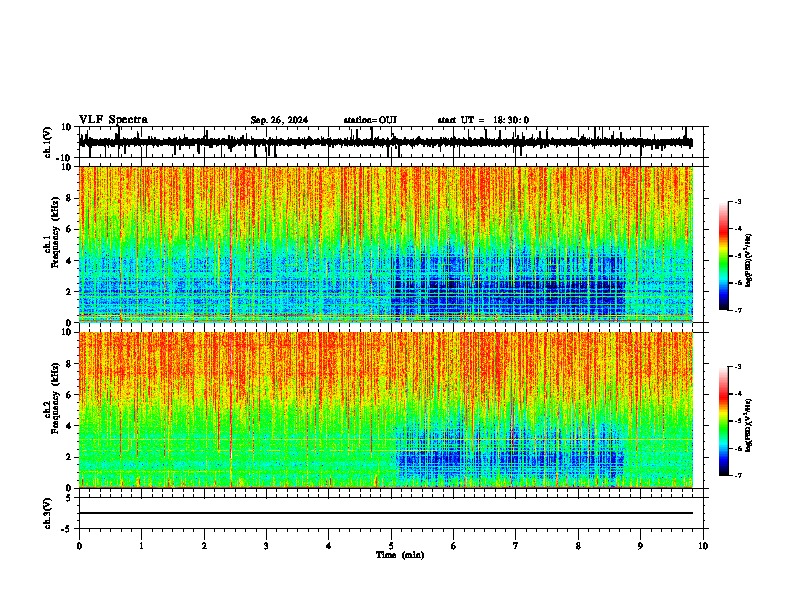
Task: Click time axis tick label "4"
Action: click(329, 546)
